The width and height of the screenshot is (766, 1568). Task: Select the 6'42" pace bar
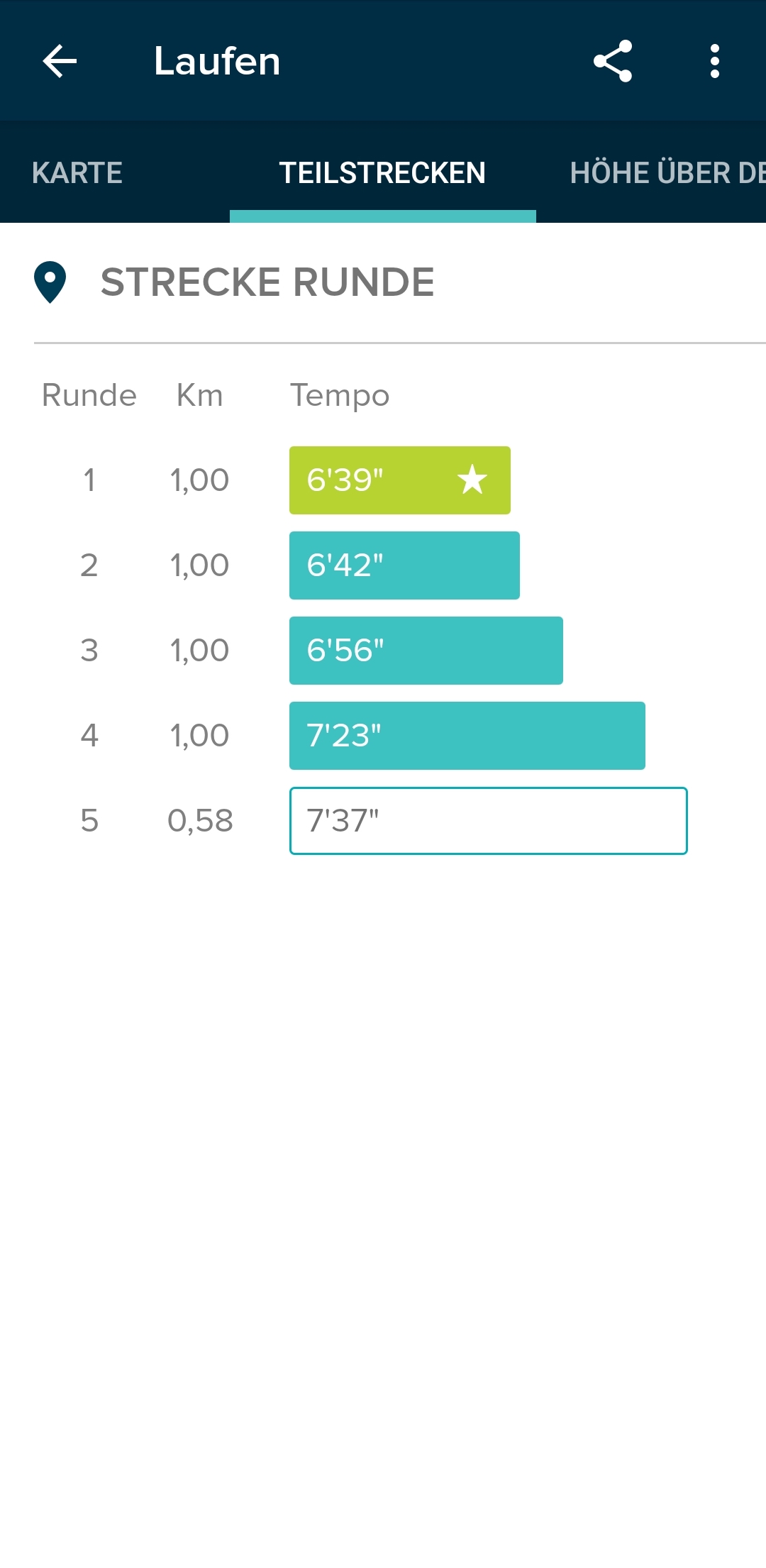click(x=404, y=565)
